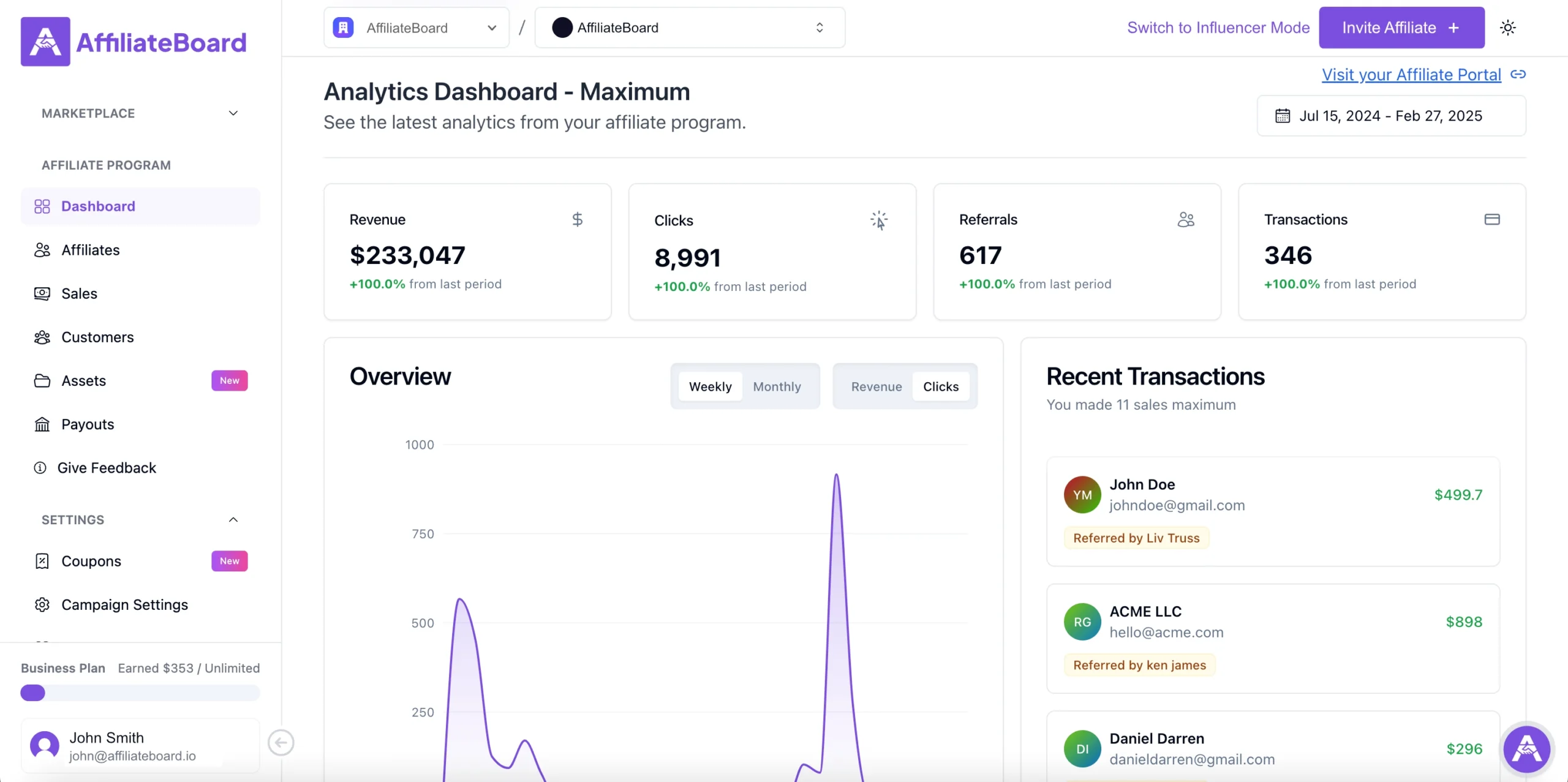Click the RG avatar for ACME LLC
The height and width of the screenshot is (782, 1568).
(1082, 622)
